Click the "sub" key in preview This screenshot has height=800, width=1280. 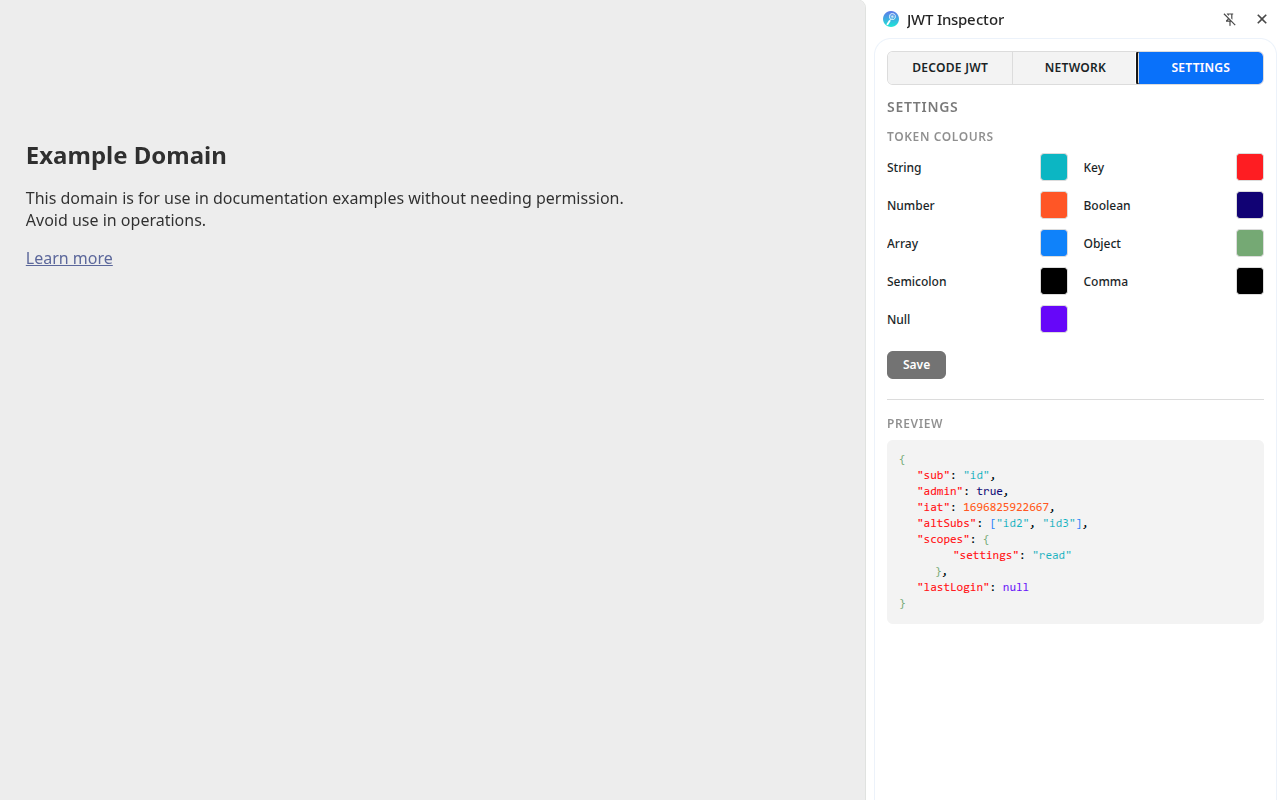click(933, 475)
